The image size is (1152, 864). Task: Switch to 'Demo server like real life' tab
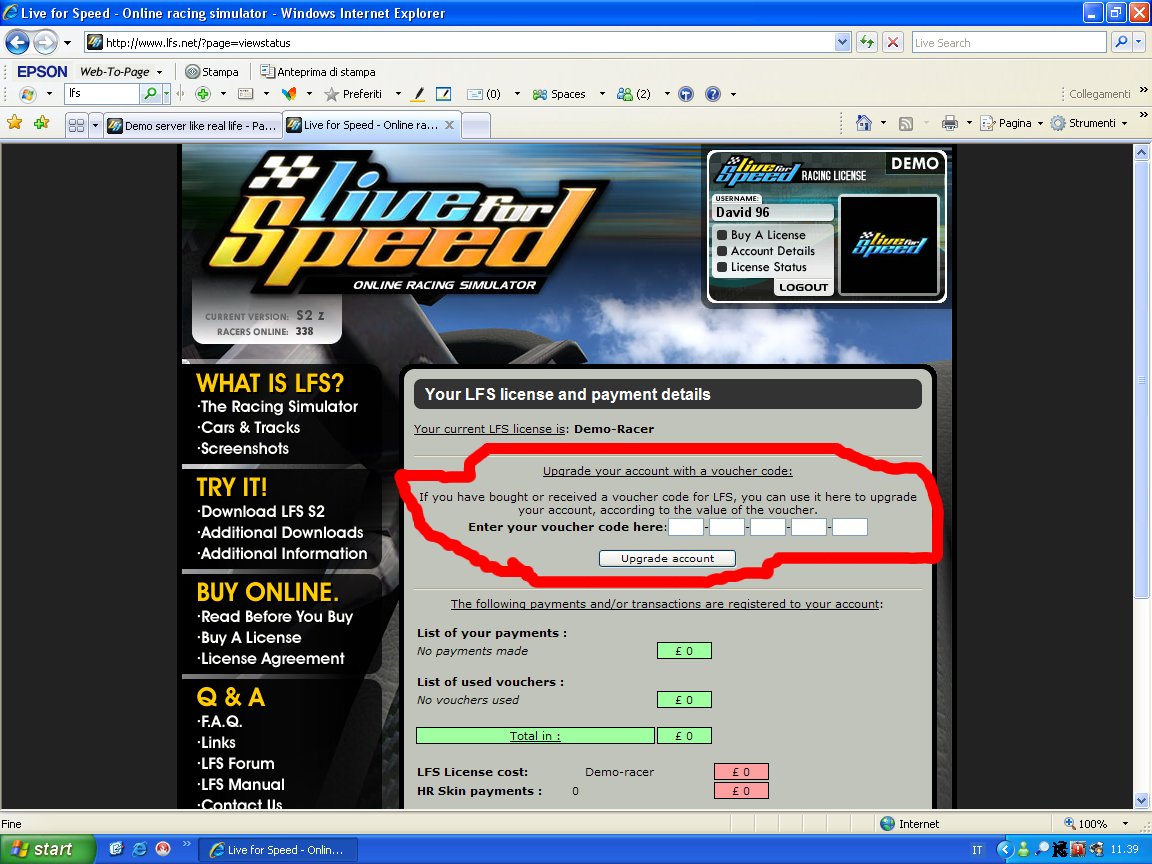coord(192,126)
